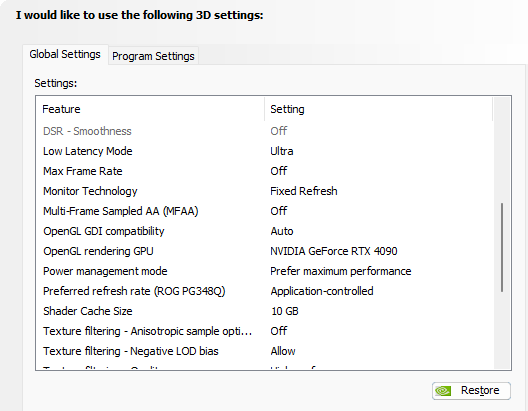528x411 pixels.
Task: Select the DSR - Smoothness row
Action: pos(265,131)
